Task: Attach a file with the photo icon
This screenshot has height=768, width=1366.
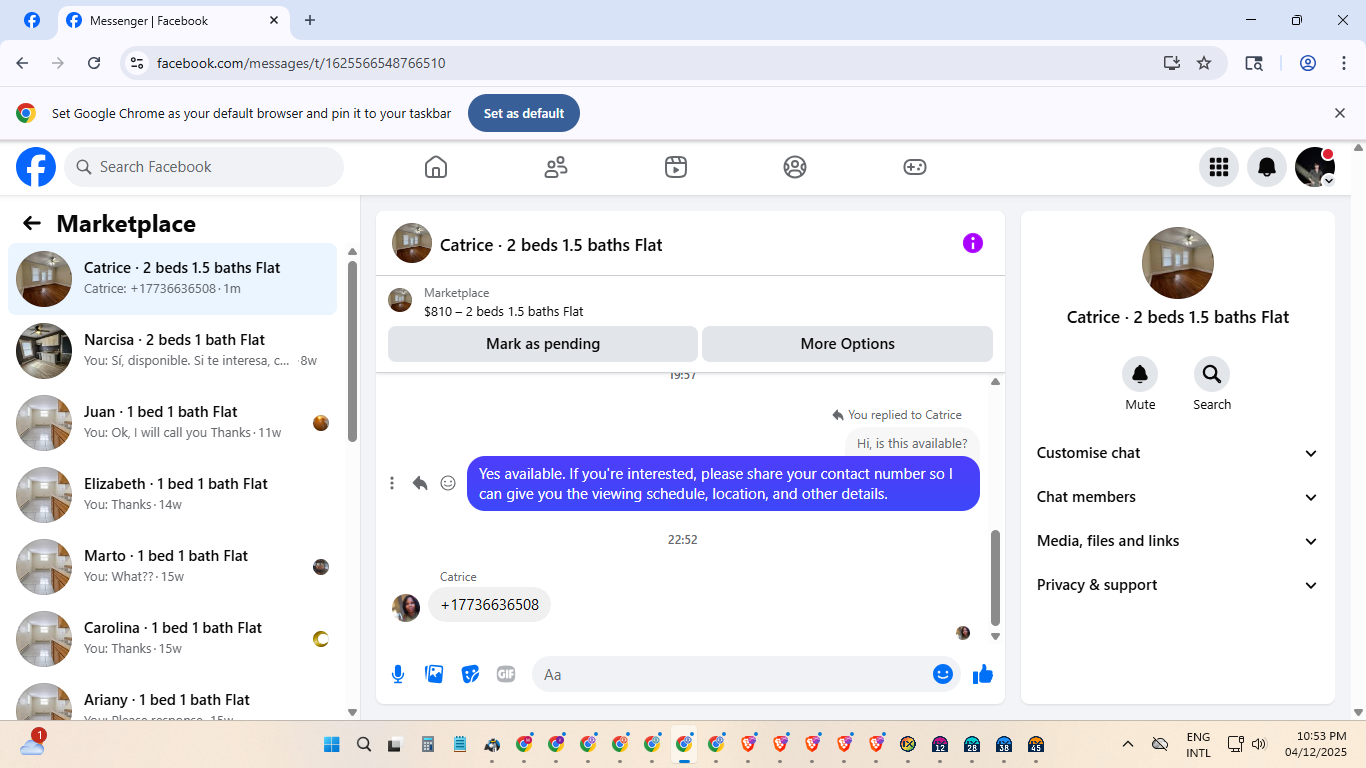Action: (x=434, y=674)
